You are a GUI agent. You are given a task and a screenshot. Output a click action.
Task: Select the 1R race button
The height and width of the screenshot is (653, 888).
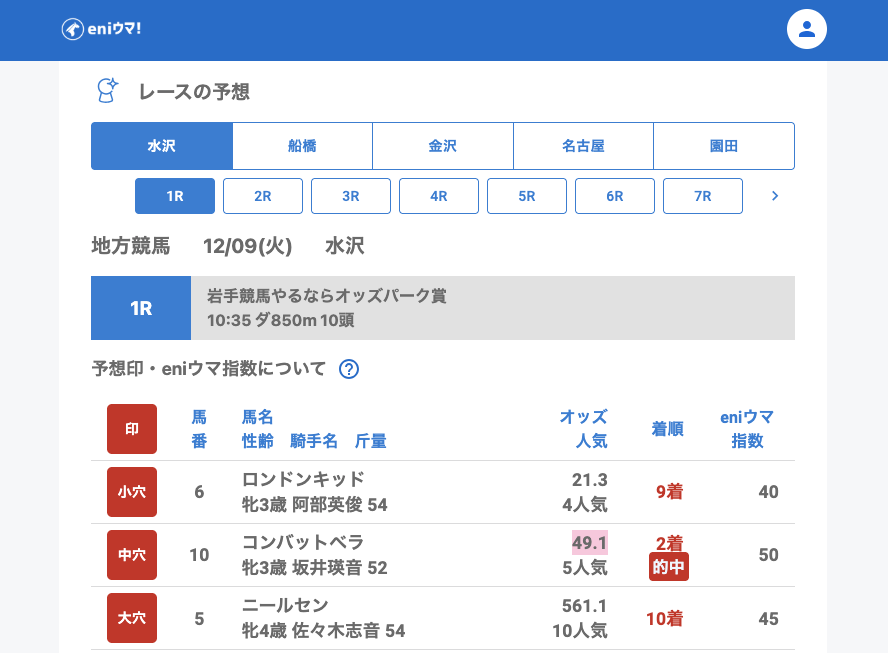pyautogui.click(x=175, y=196)
